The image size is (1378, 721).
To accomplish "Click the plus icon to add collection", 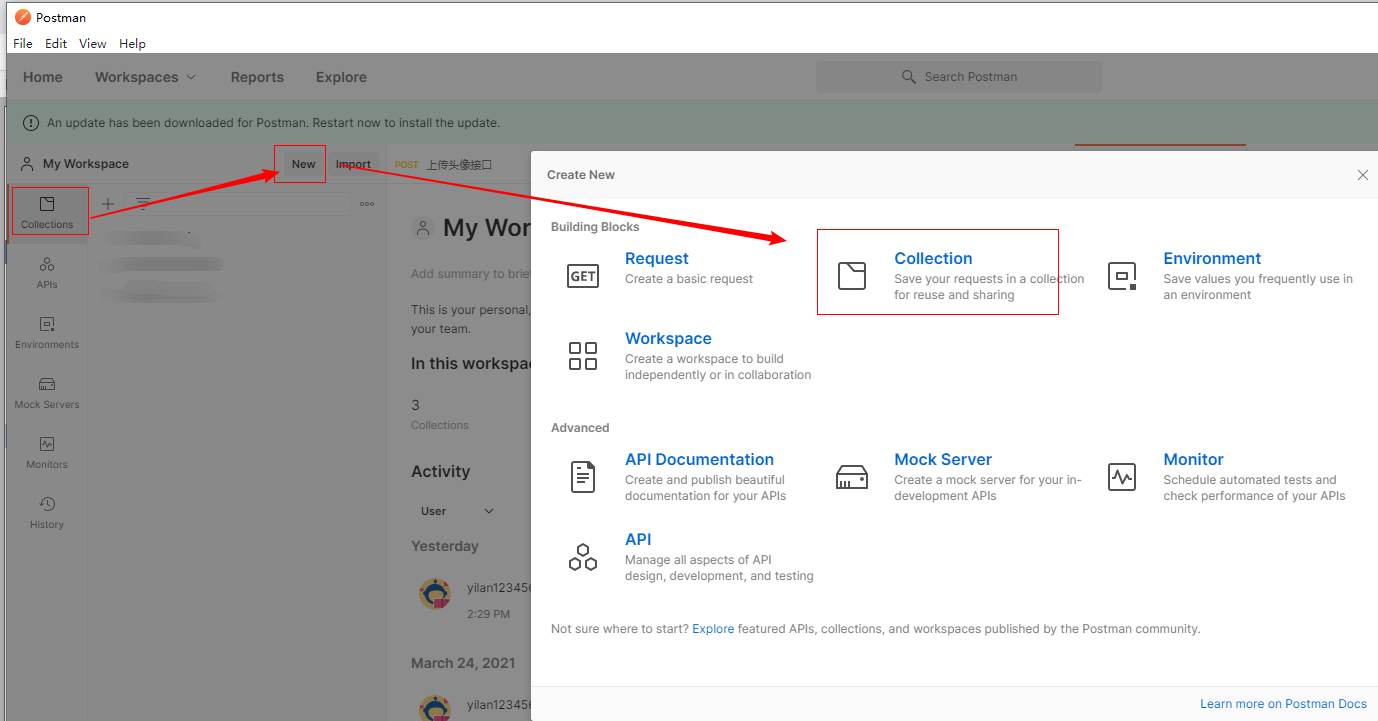I will (x=108, y=204).
